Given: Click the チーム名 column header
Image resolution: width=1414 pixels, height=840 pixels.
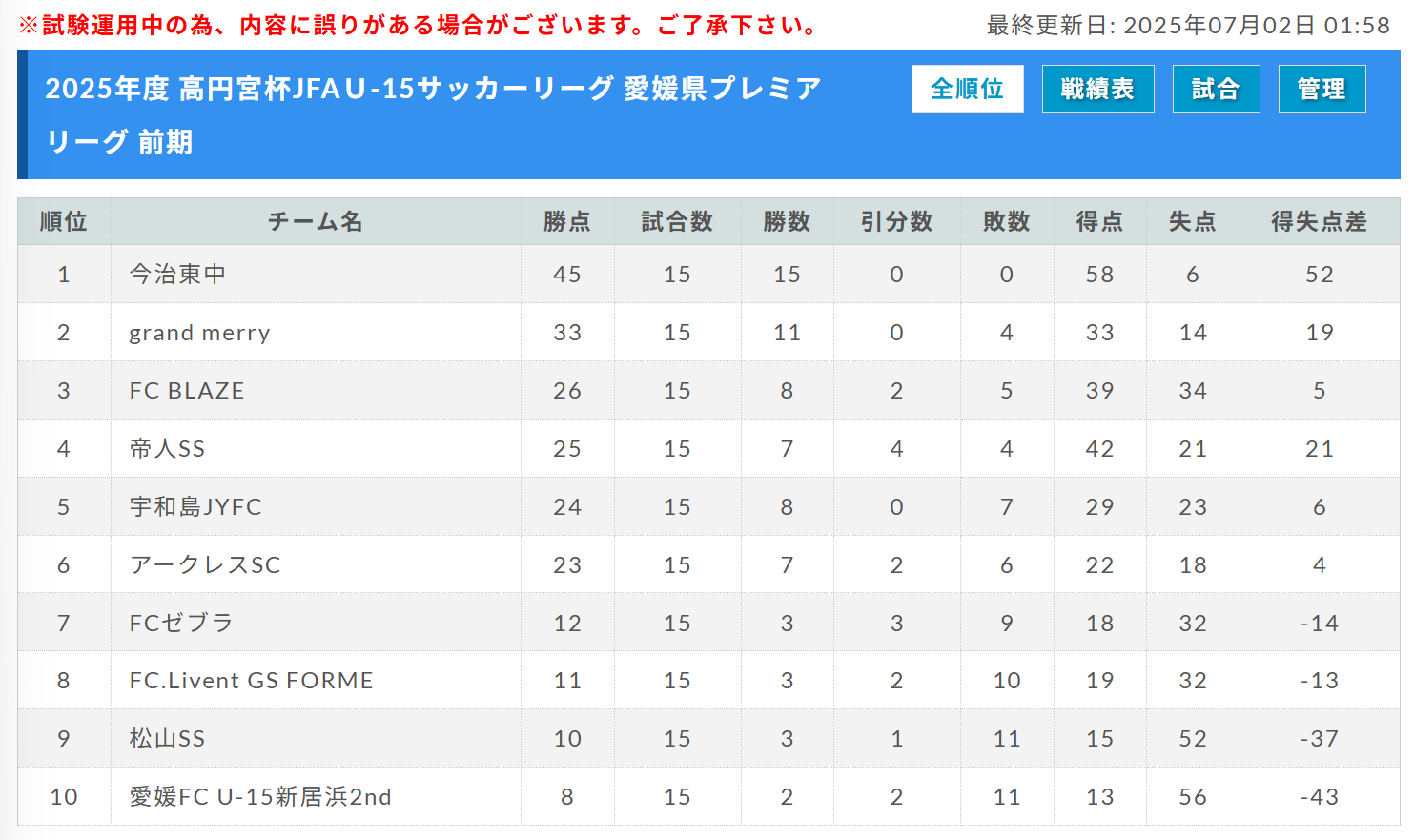Looking at the screenshot, I should [x=316, y=222].
